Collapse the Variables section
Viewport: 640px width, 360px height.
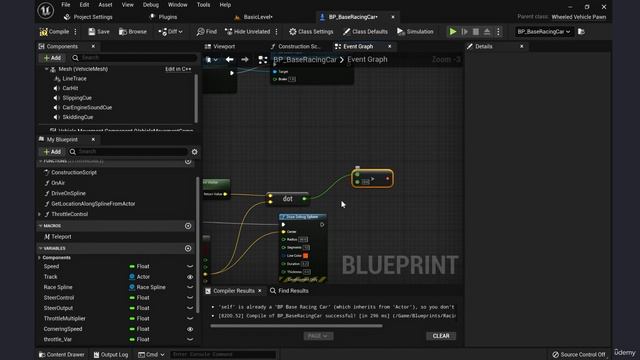coord(40,248)
